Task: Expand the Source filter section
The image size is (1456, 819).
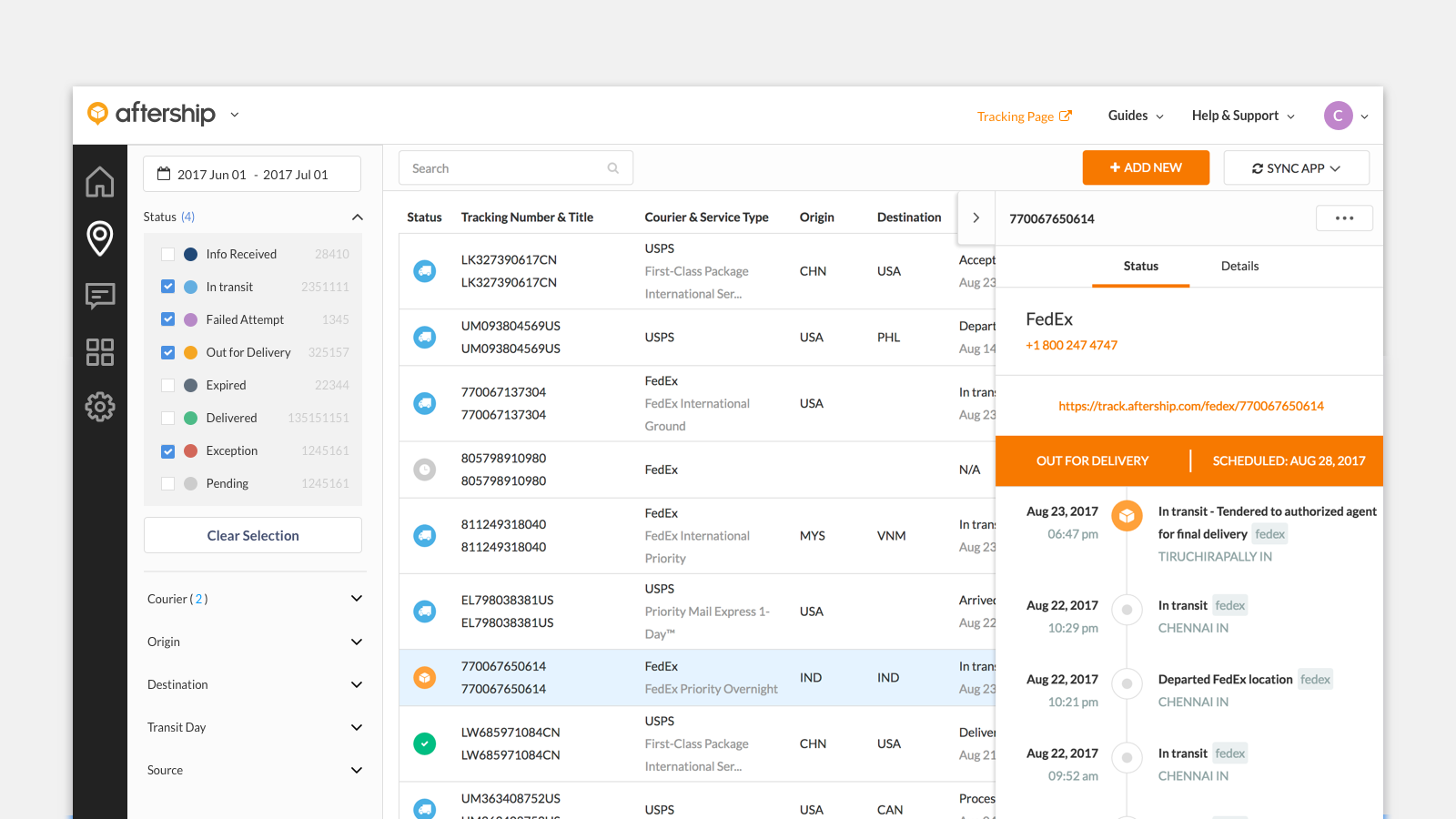Action: coord(357,770)
